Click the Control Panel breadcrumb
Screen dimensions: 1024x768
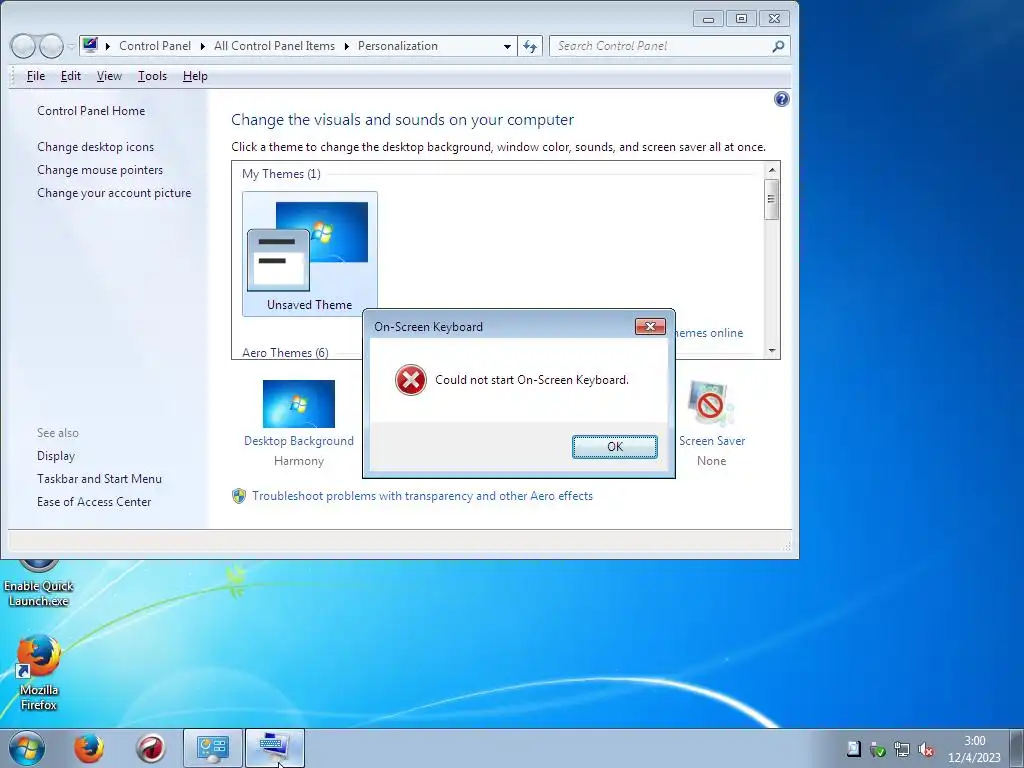[x=155, y=46]
